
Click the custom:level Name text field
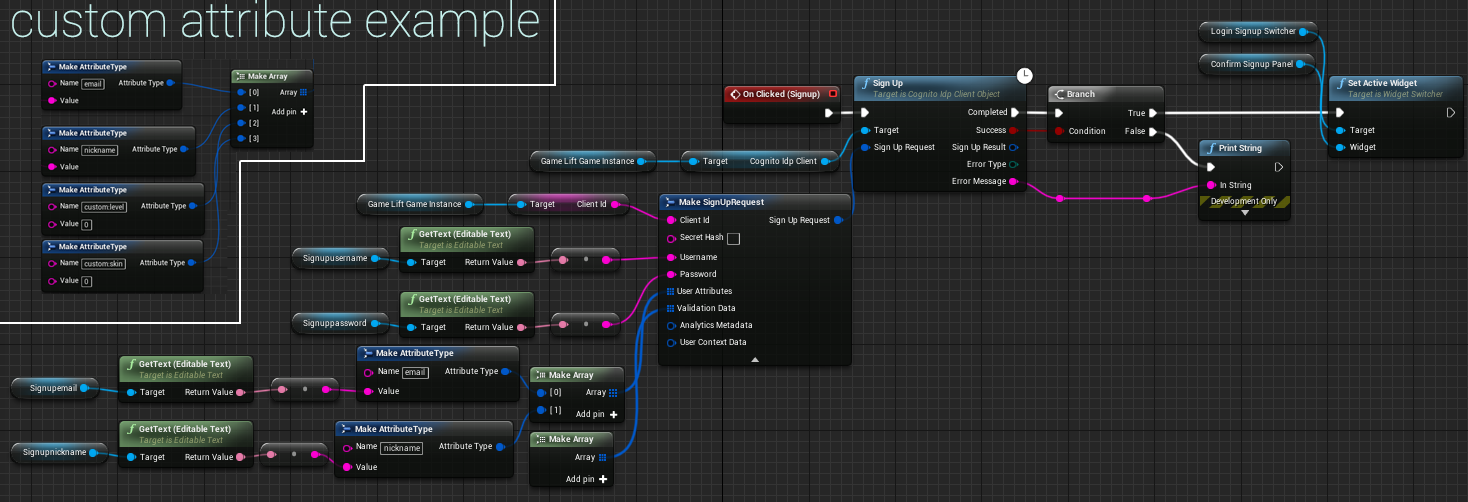click(103, 206)
